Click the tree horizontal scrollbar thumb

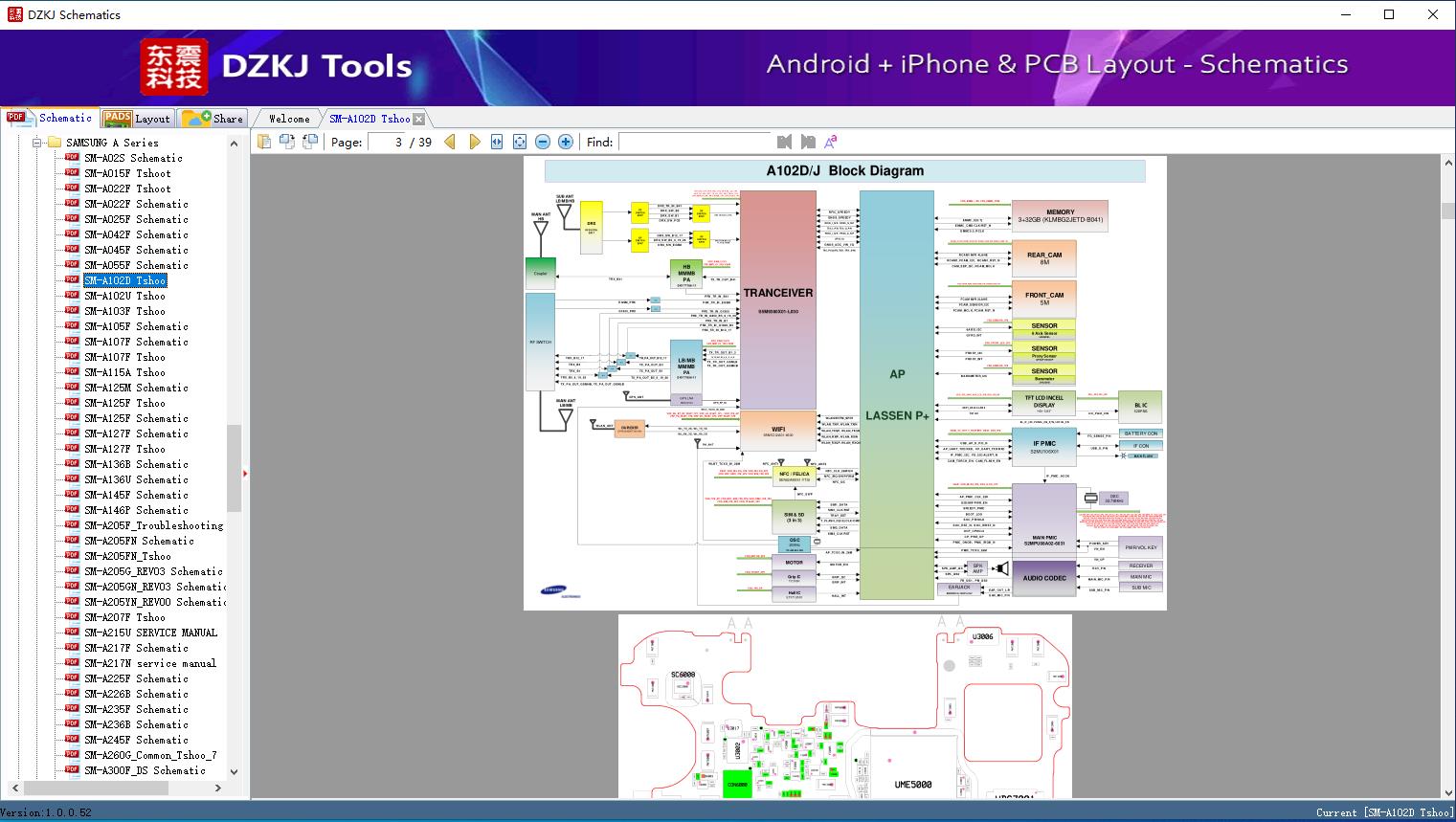click(x=96, y=788)
